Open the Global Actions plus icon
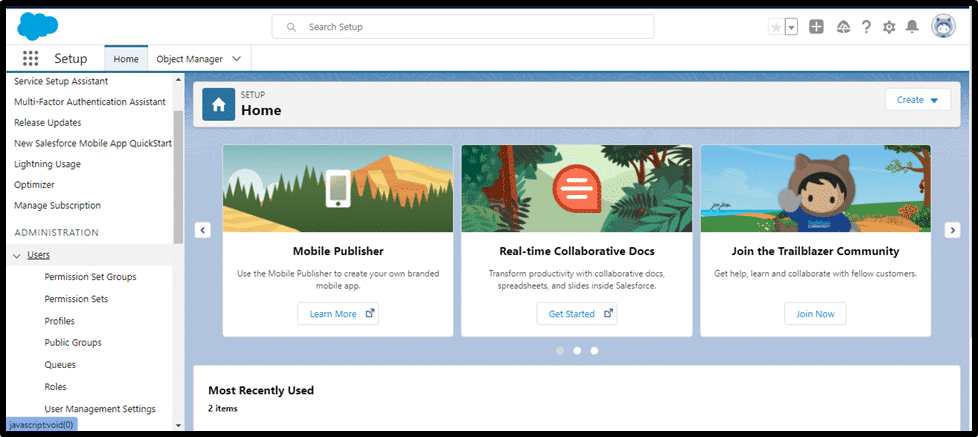978x437 pixels. click(816, 27)
